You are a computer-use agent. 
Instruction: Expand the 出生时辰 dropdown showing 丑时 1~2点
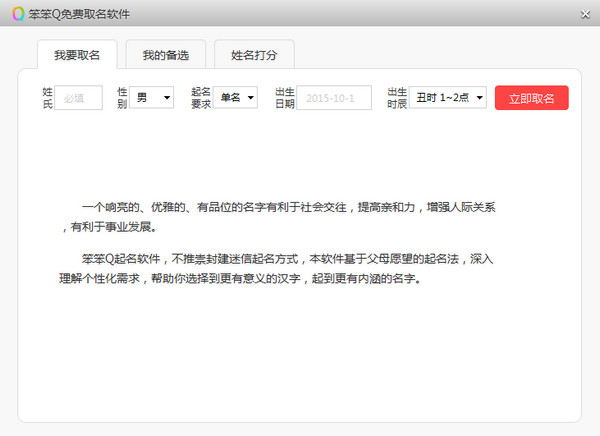[x=448, y=98]
